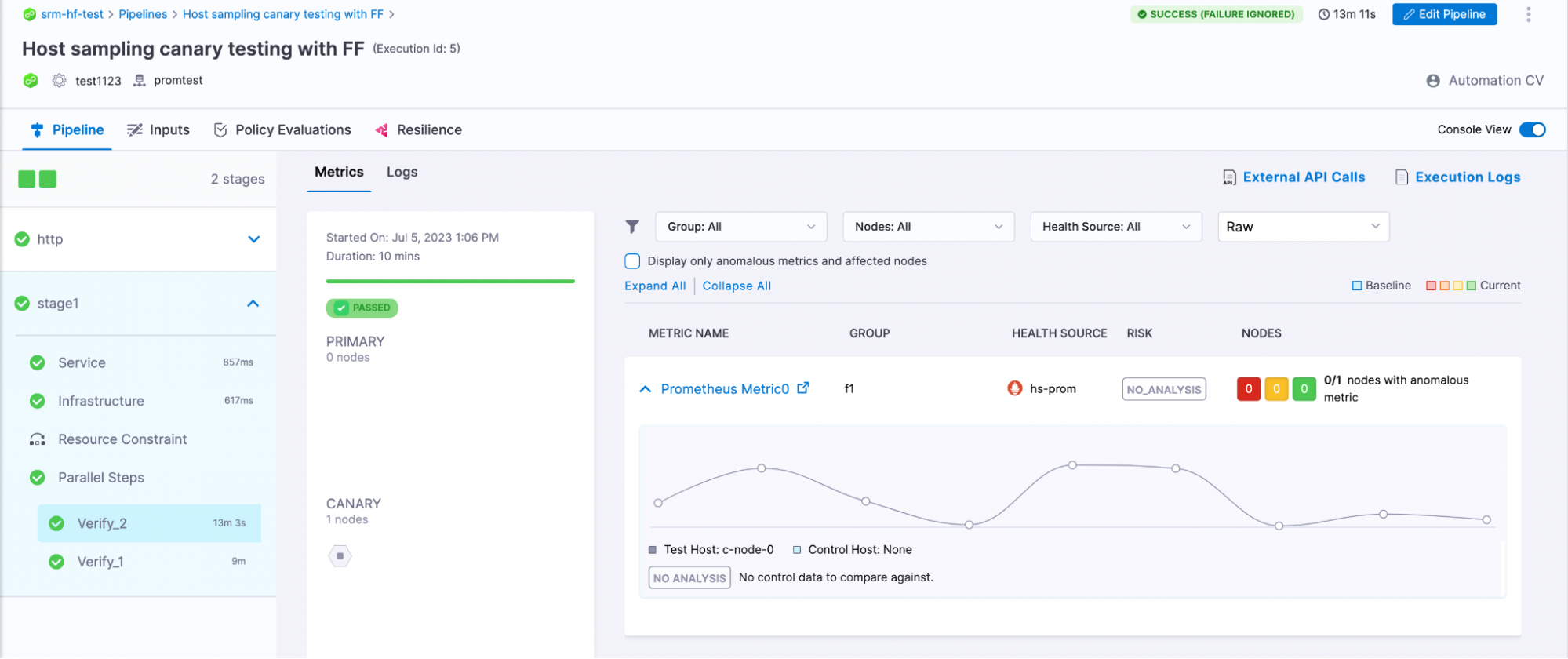Click the External API Calls icon

coord(1229,177)
